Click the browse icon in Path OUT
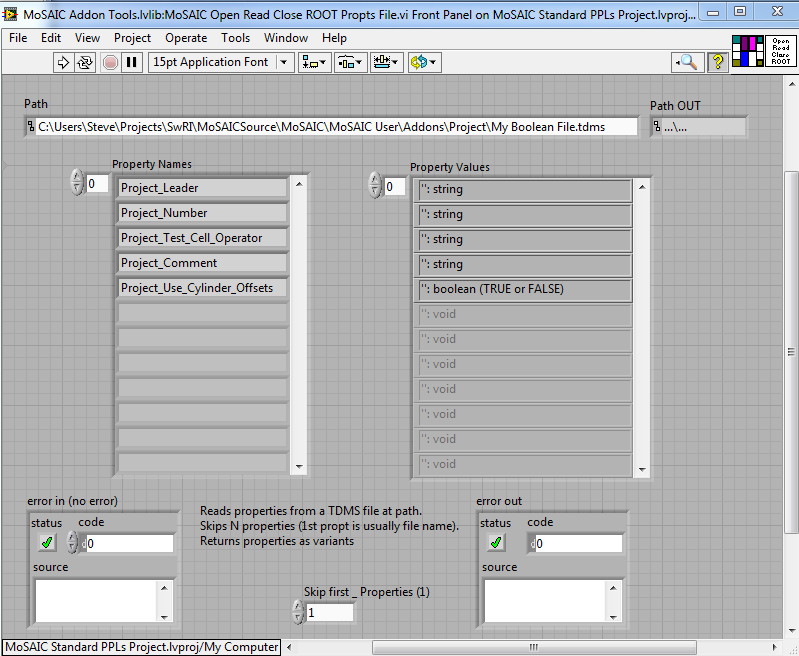The height and width of the screenshot is (656, 799). click(657, 127)
